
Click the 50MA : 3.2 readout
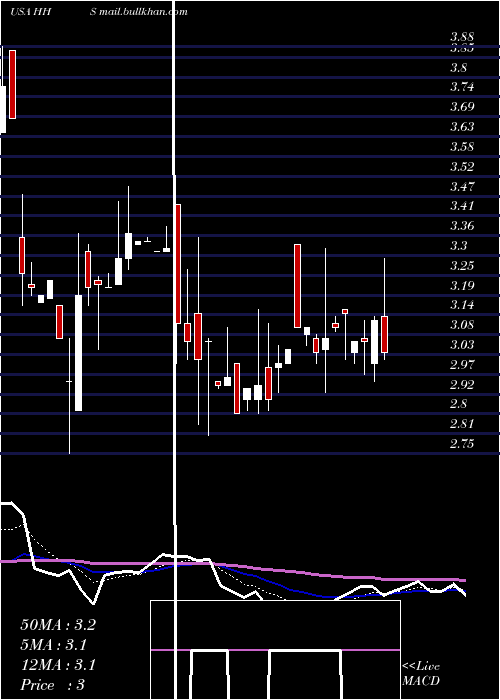point(58,625)
